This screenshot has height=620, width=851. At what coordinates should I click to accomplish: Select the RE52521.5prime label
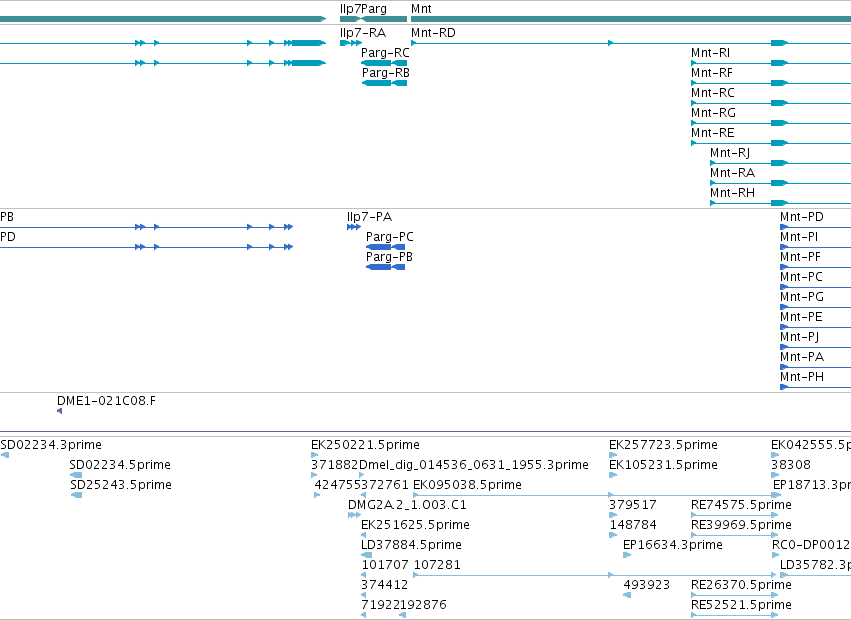[x=741, y=605]
